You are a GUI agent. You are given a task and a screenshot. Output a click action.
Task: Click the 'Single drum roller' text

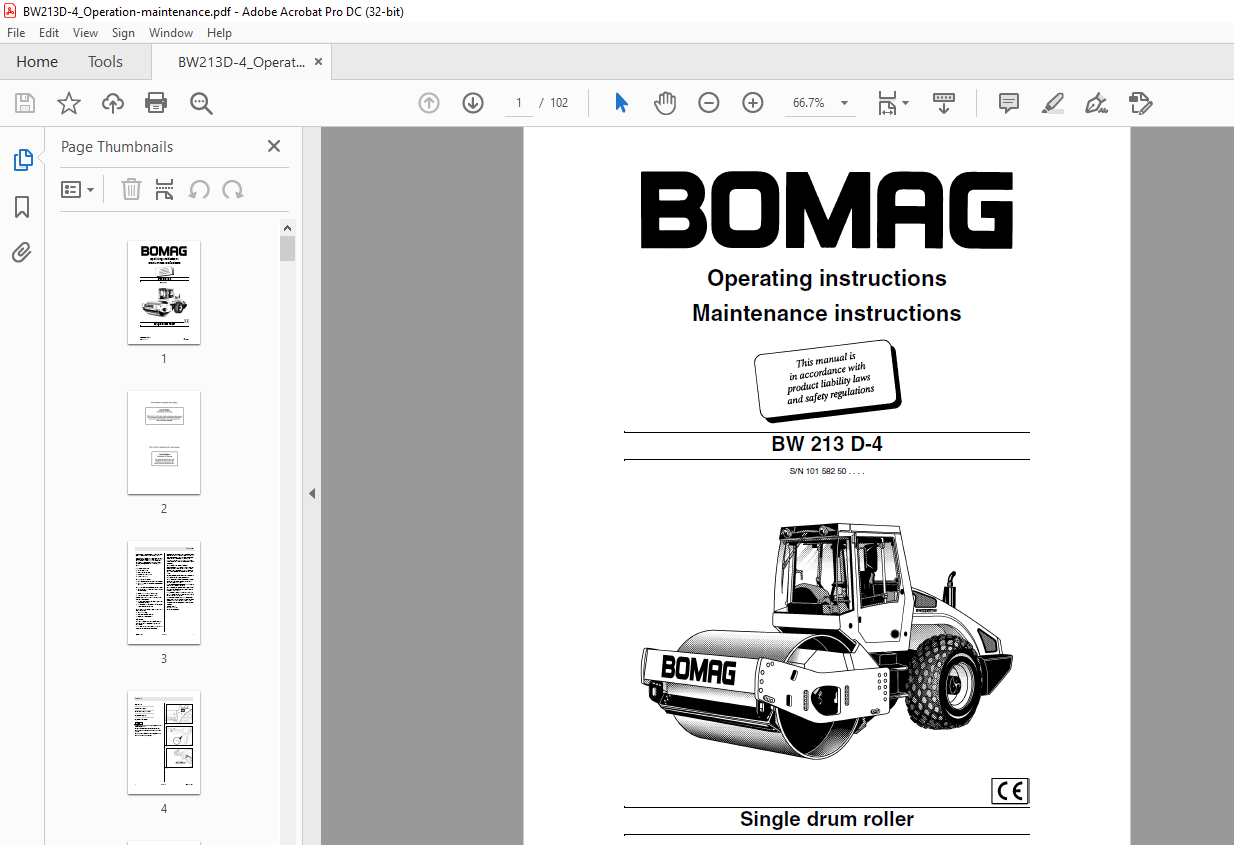pyautogui.click(x=827, y=819)
